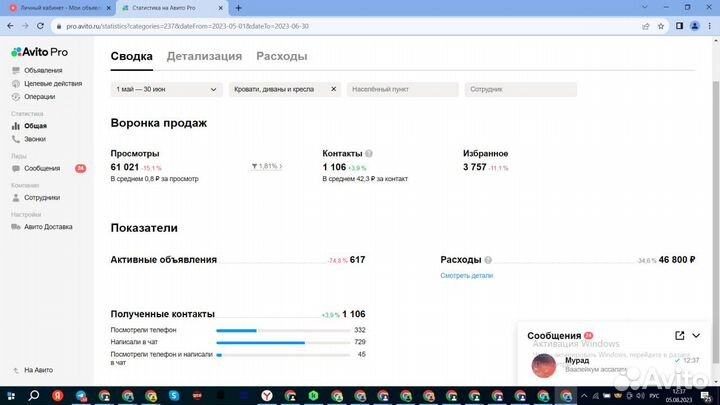Open Сообщения in the sidebar
Viewport: 720px width, 405px height.
pos(42,169)
